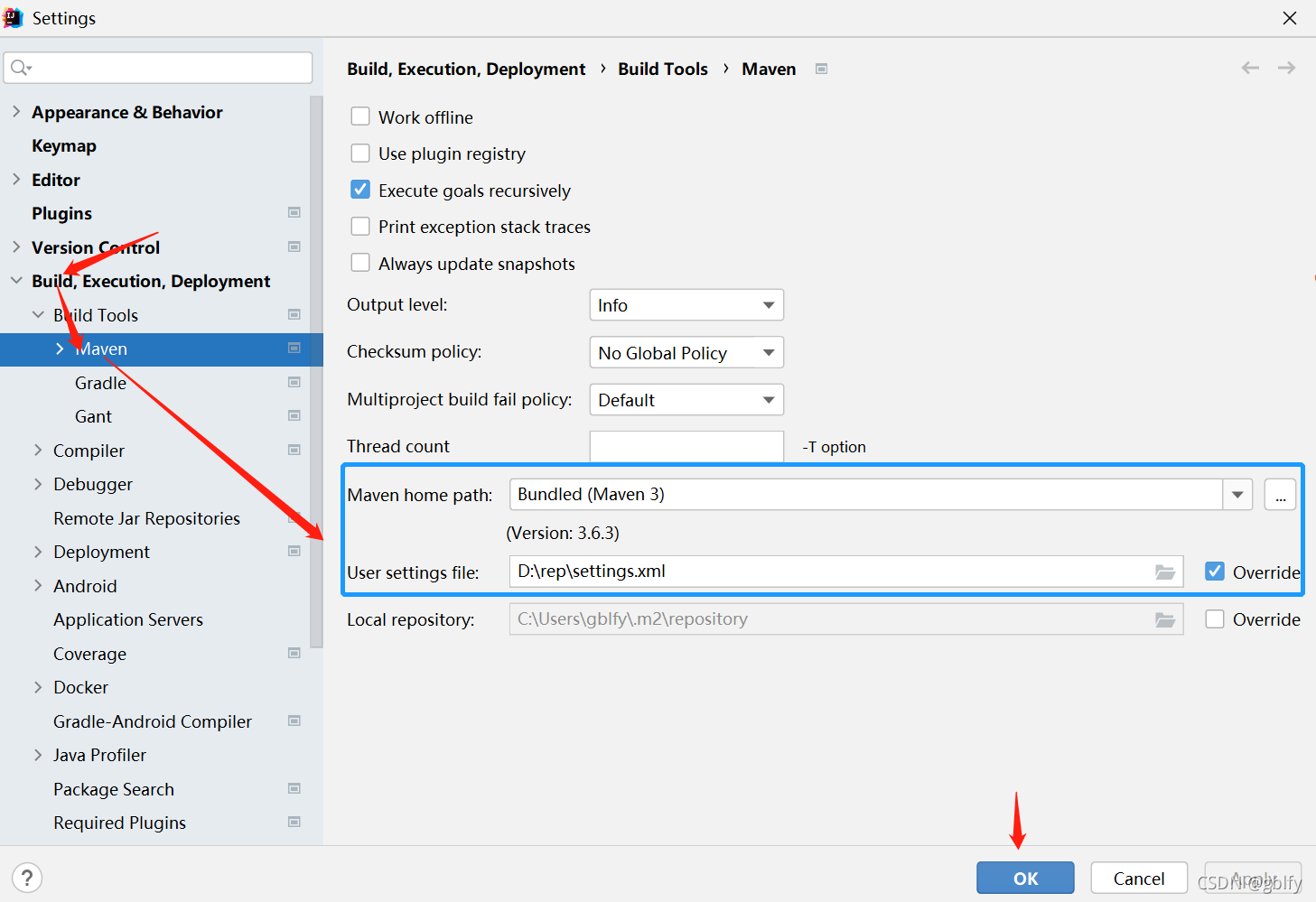
Task: Open Coverage settings page
Action: click(x=89, y=654)
